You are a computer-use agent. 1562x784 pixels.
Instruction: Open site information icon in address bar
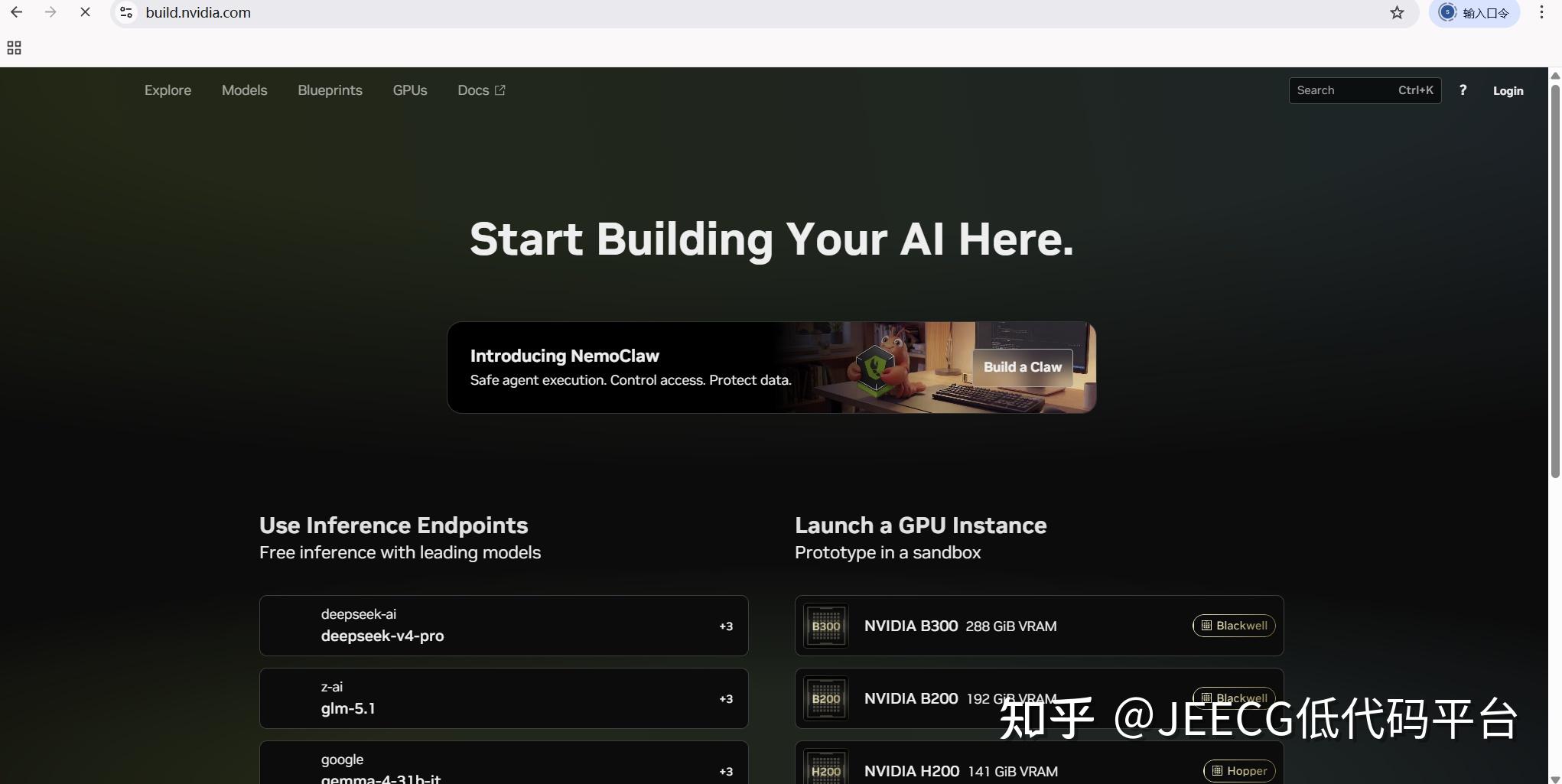(126, 12)
